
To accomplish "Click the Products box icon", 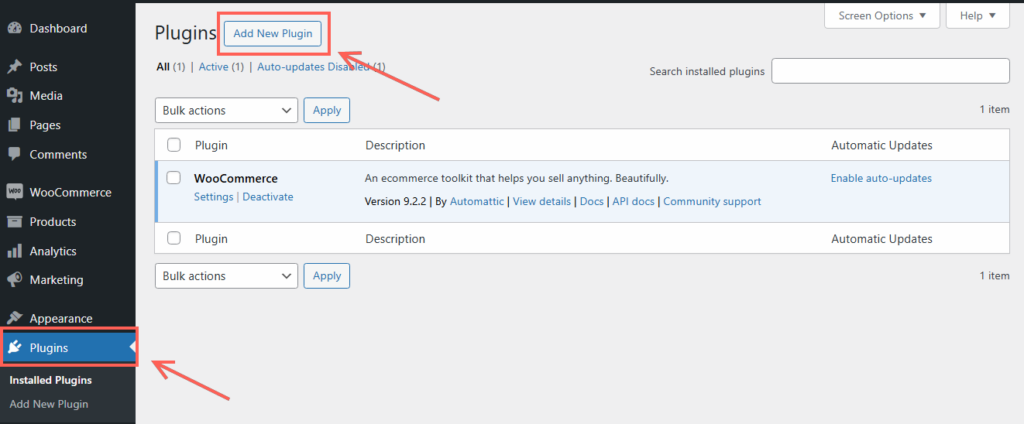I will tap(14, 222).
